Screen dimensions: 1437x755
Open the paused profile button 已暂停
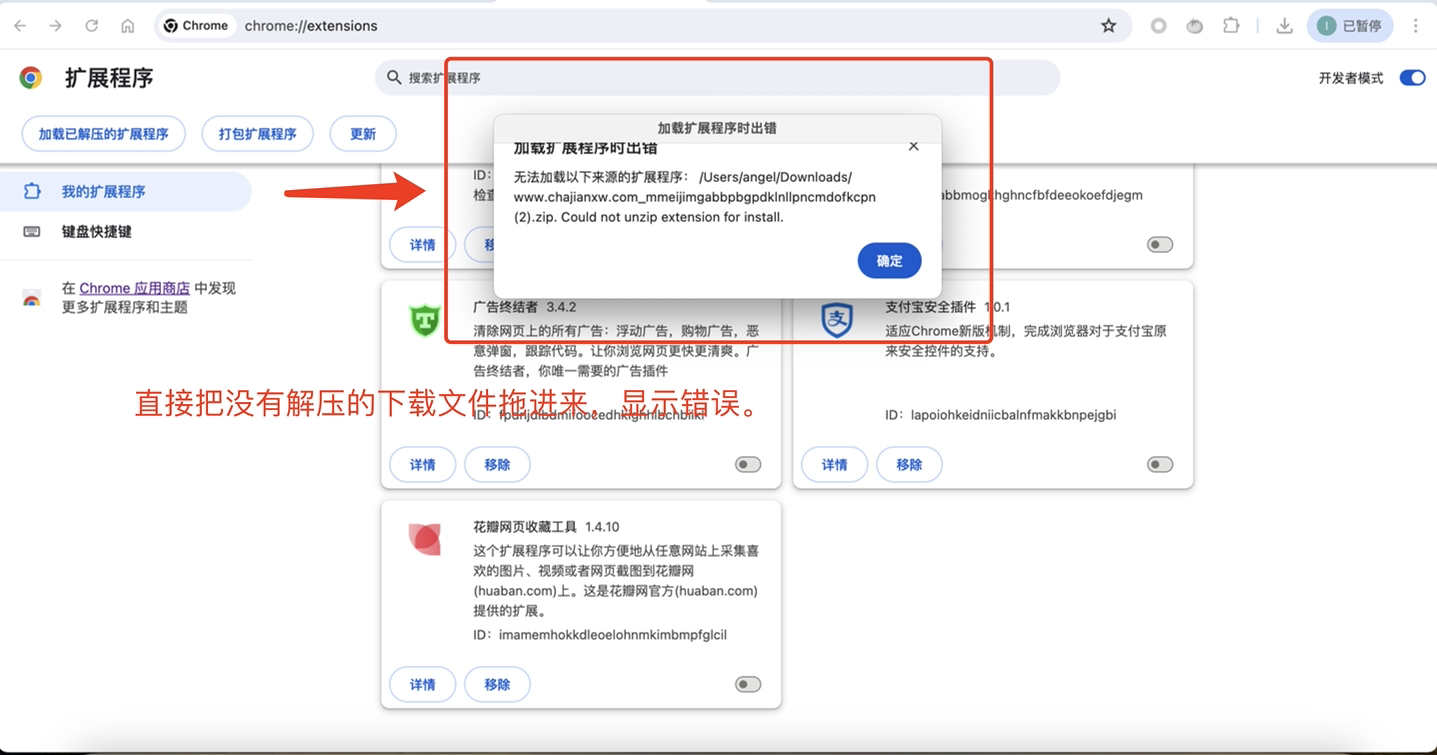pos(1349,26)
